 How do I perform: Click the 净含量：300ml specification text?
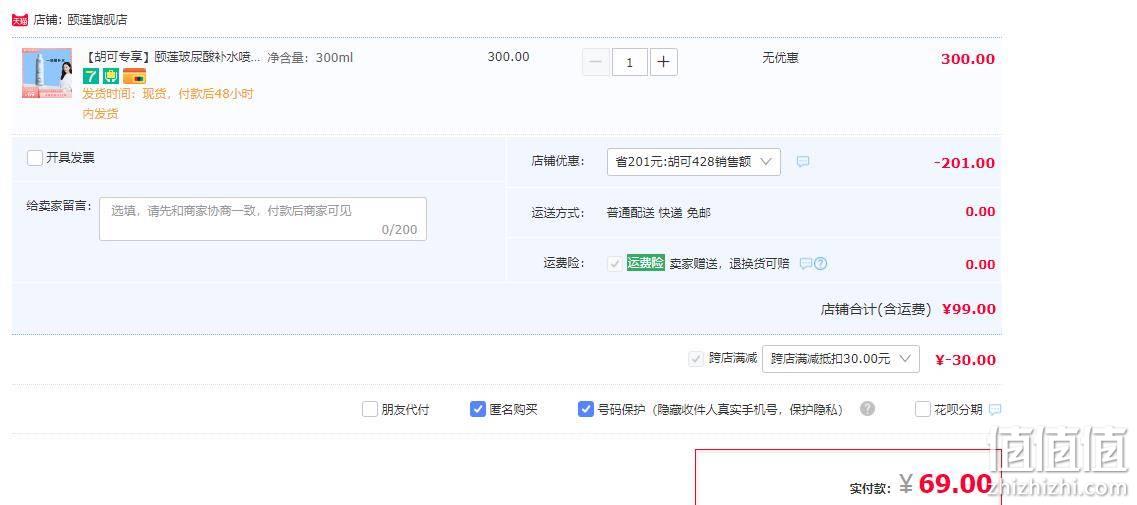pyautogui.click(x=310, y=57)
